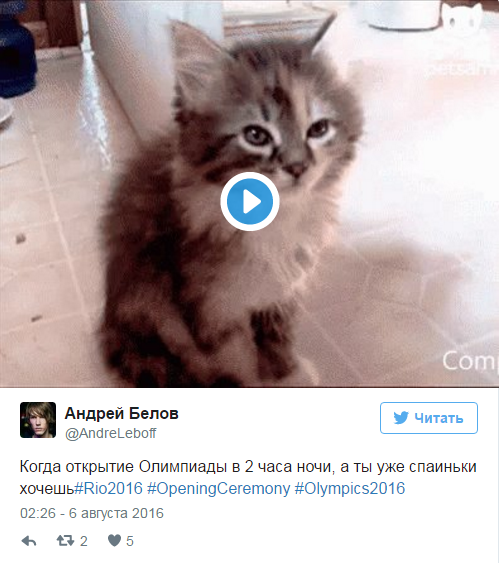Open the #Olympics2016 hashtag
The height and width of the screenshot is (563, 499).
pos(350,489)
